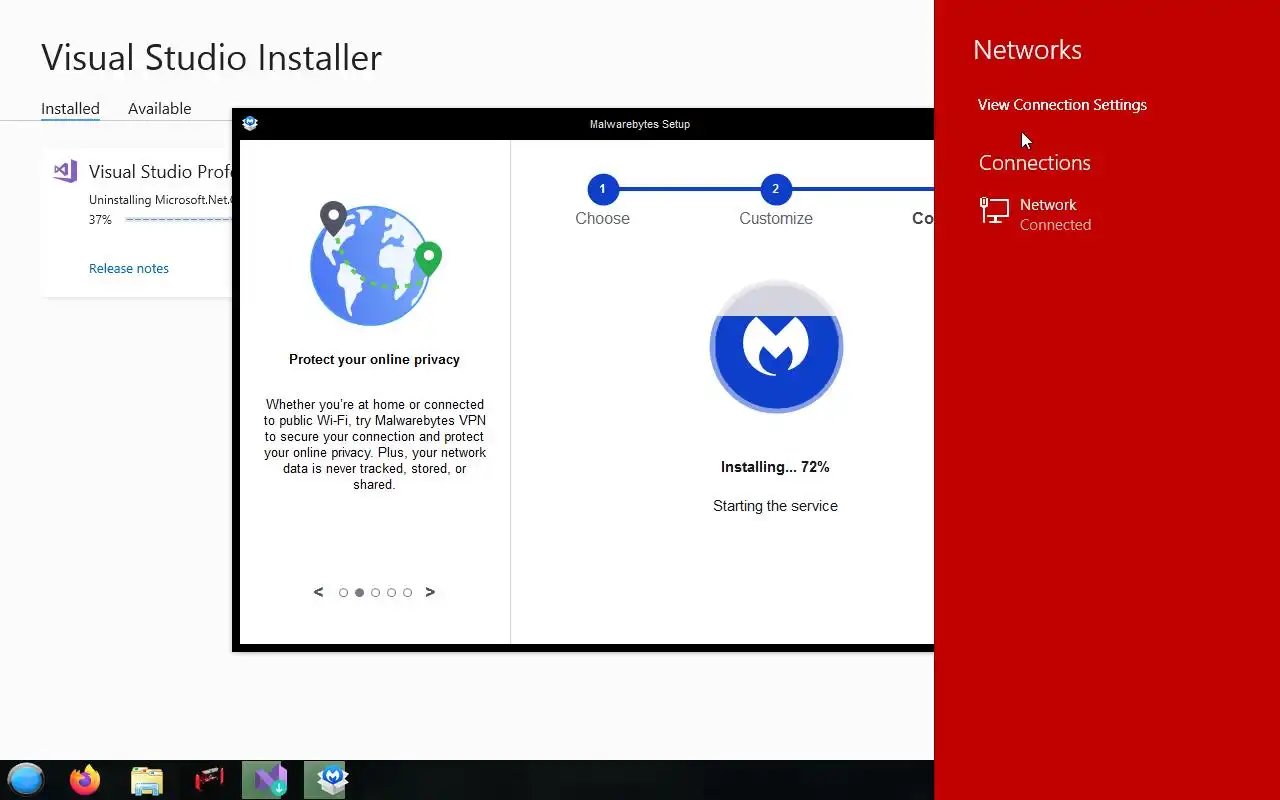The width and height of the screenshot is (1280, 800).
Task: Select the second promo carousel dot
Action: [x=359, y=593]
